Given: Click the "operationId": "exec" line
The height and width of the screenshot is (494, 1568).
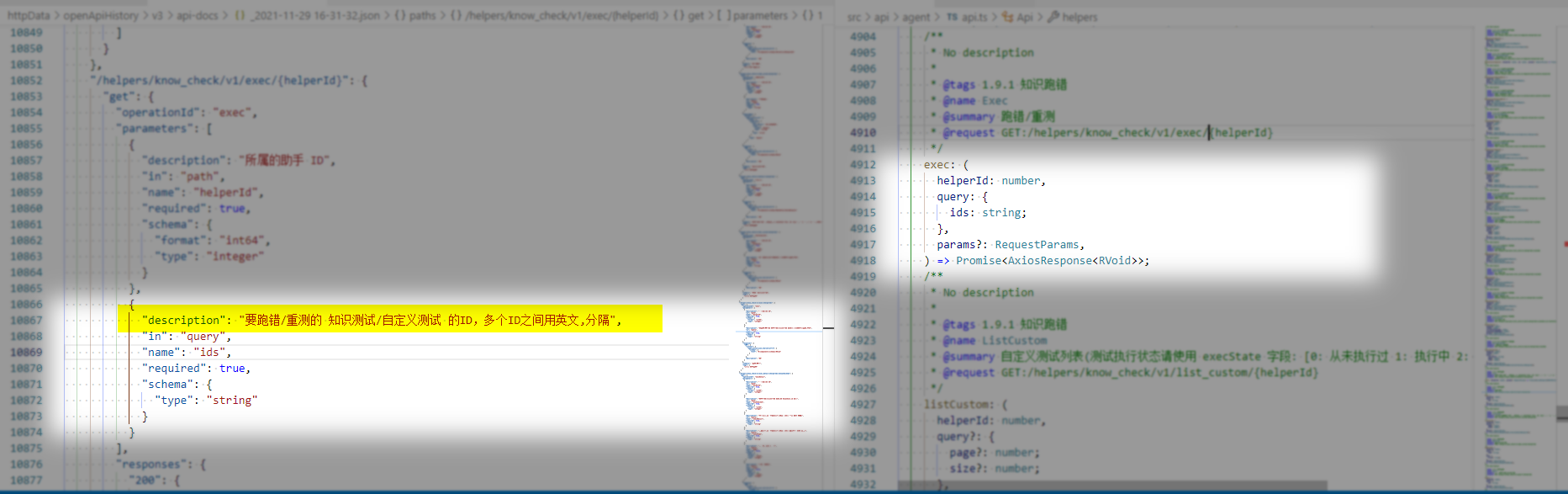Looking at the screenshot, I should point(187,112).
